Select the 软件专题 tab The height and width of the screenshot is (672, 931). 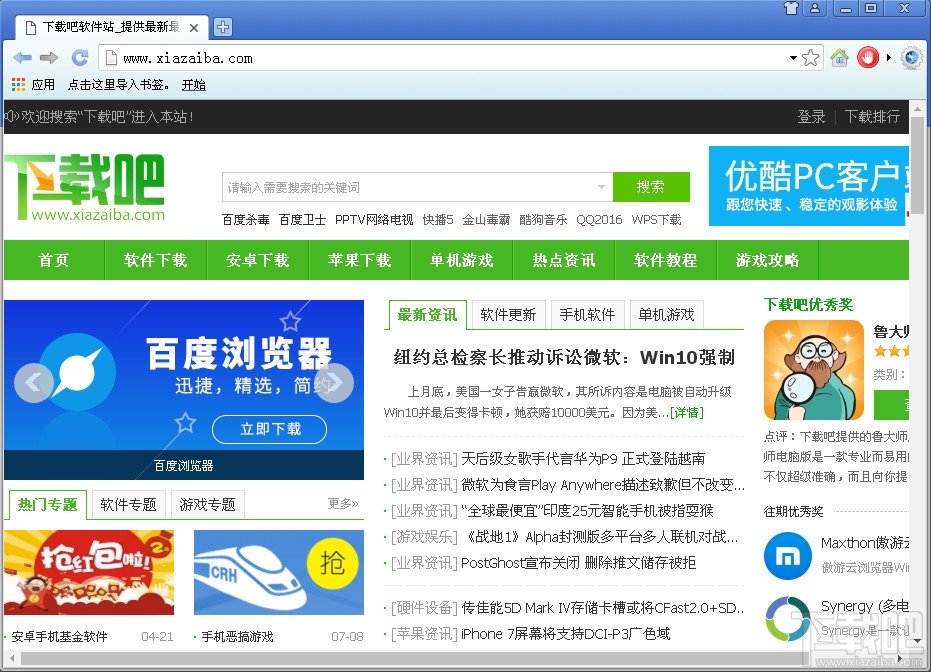pyautogui.click(x=128, y=505)
